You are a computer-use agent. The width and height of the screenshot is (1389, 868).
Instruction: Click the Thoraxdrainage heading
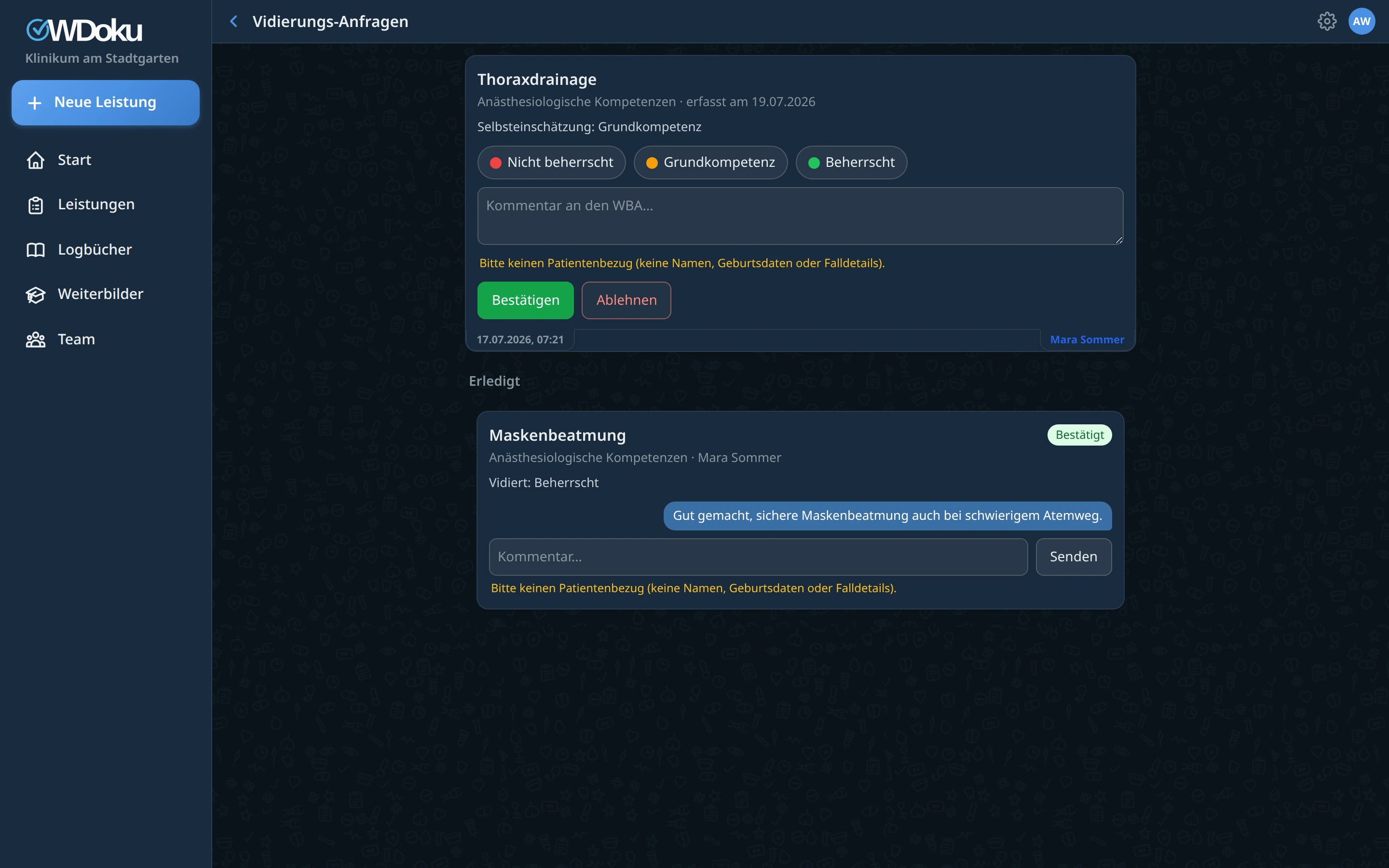[x=537, y=80]
